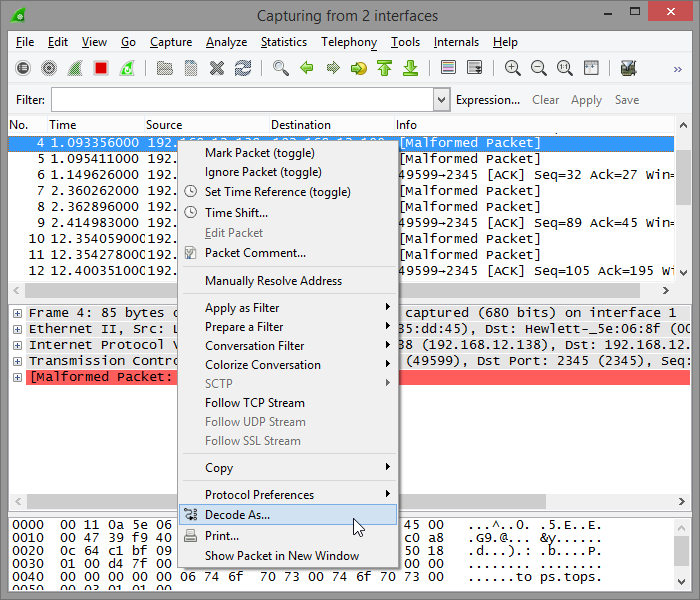Reload the capture file icon

pyautogui.click(x=243, y=68)
